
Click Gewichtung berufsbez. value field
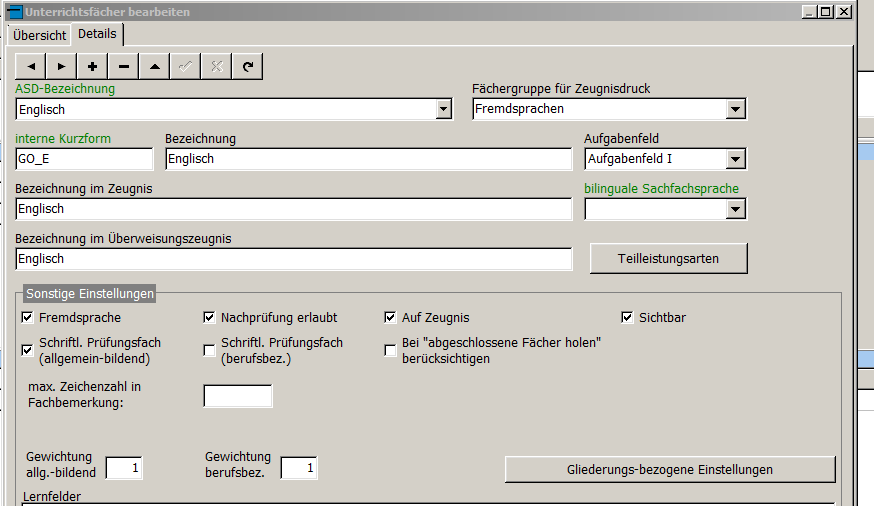point(299,468)
